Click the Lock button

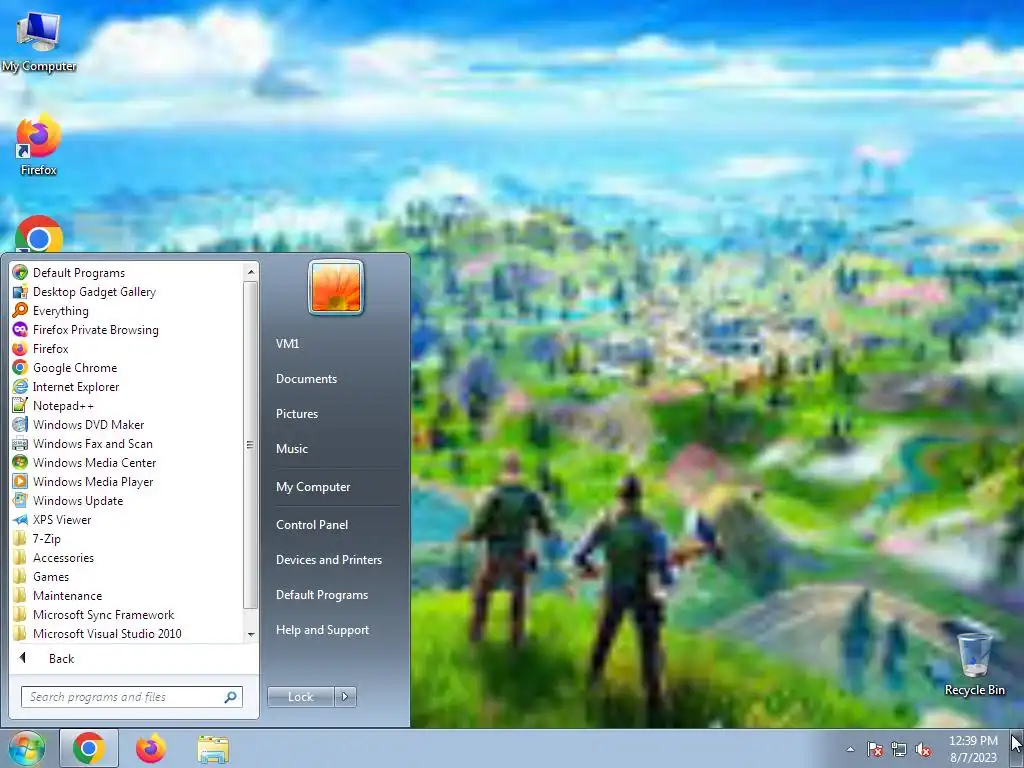point(300,697)
